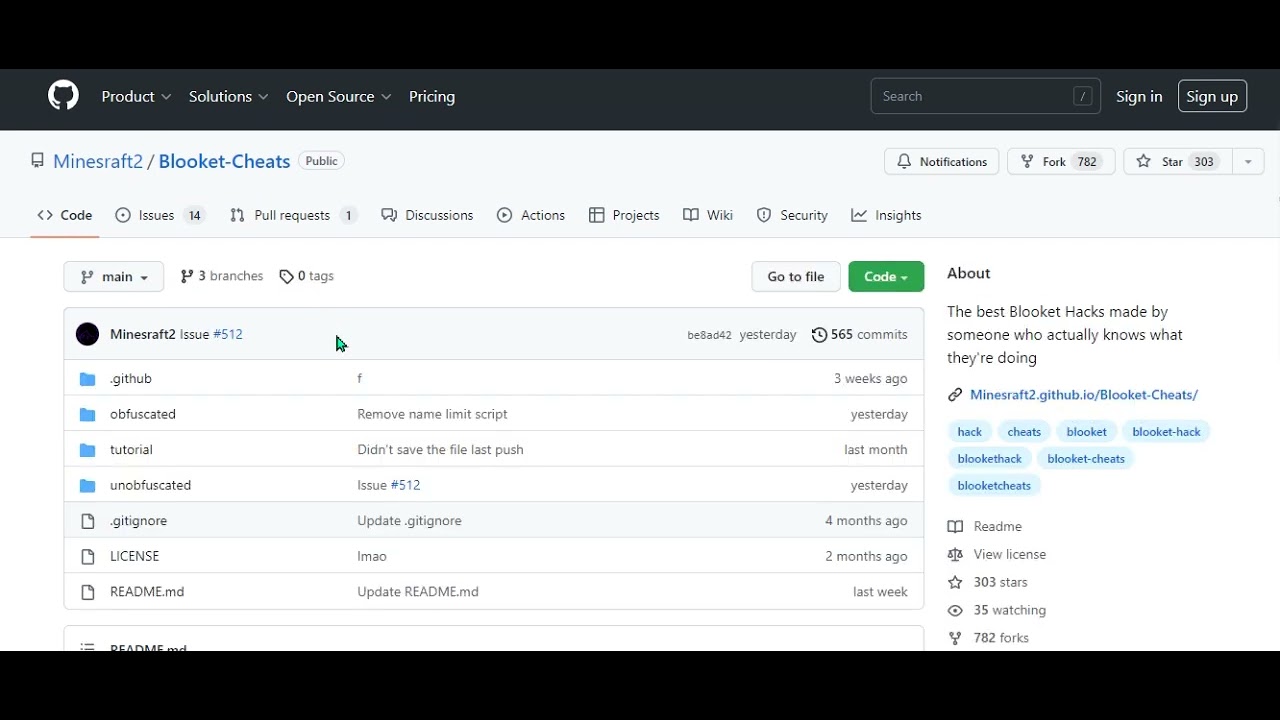Click the blooket-hack topic tag
The image size is (1280, 720).
(x=1166, y=432)
